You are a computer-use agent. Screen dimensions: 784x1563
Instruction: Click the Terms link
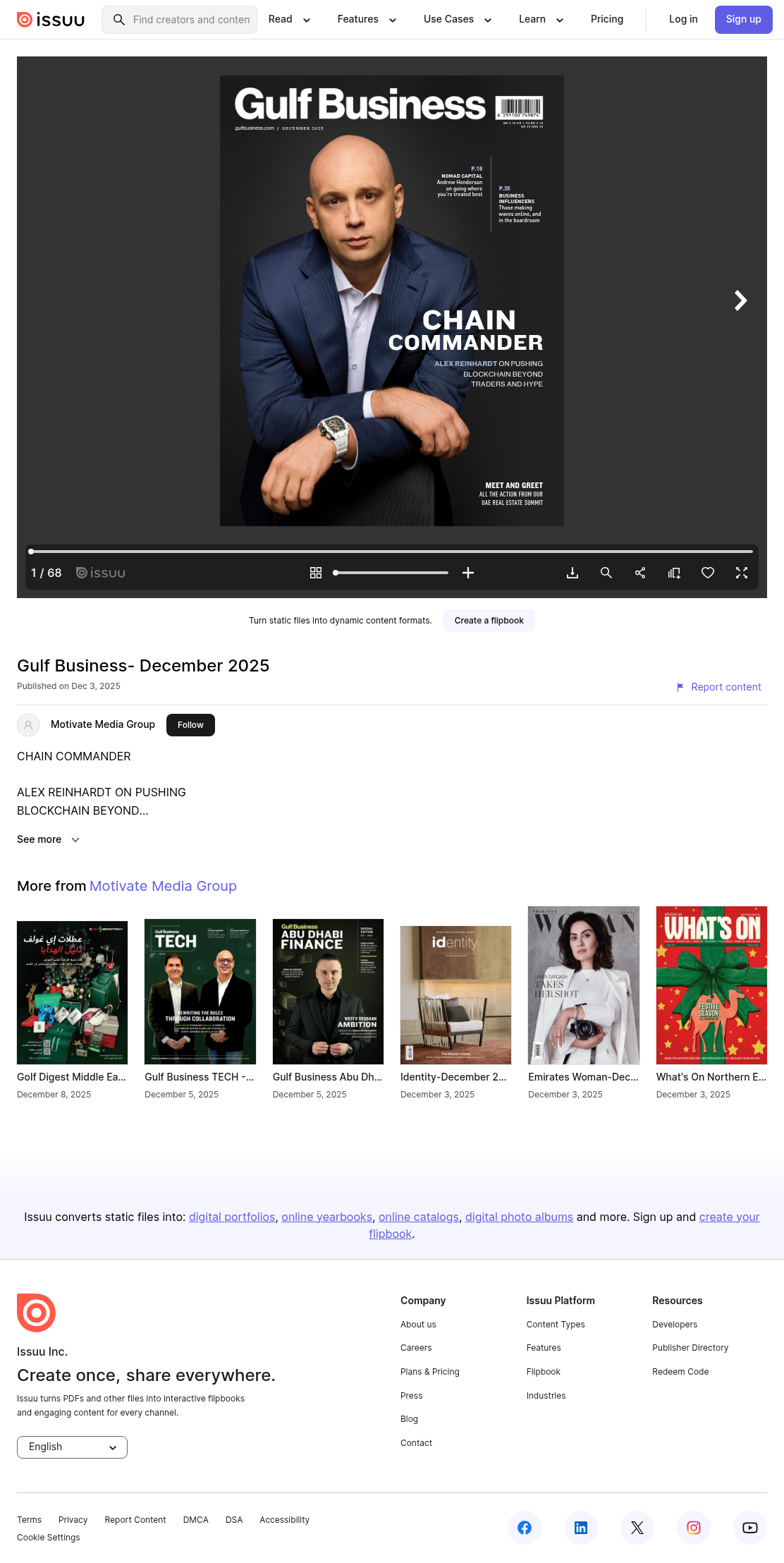[29, 1520]
